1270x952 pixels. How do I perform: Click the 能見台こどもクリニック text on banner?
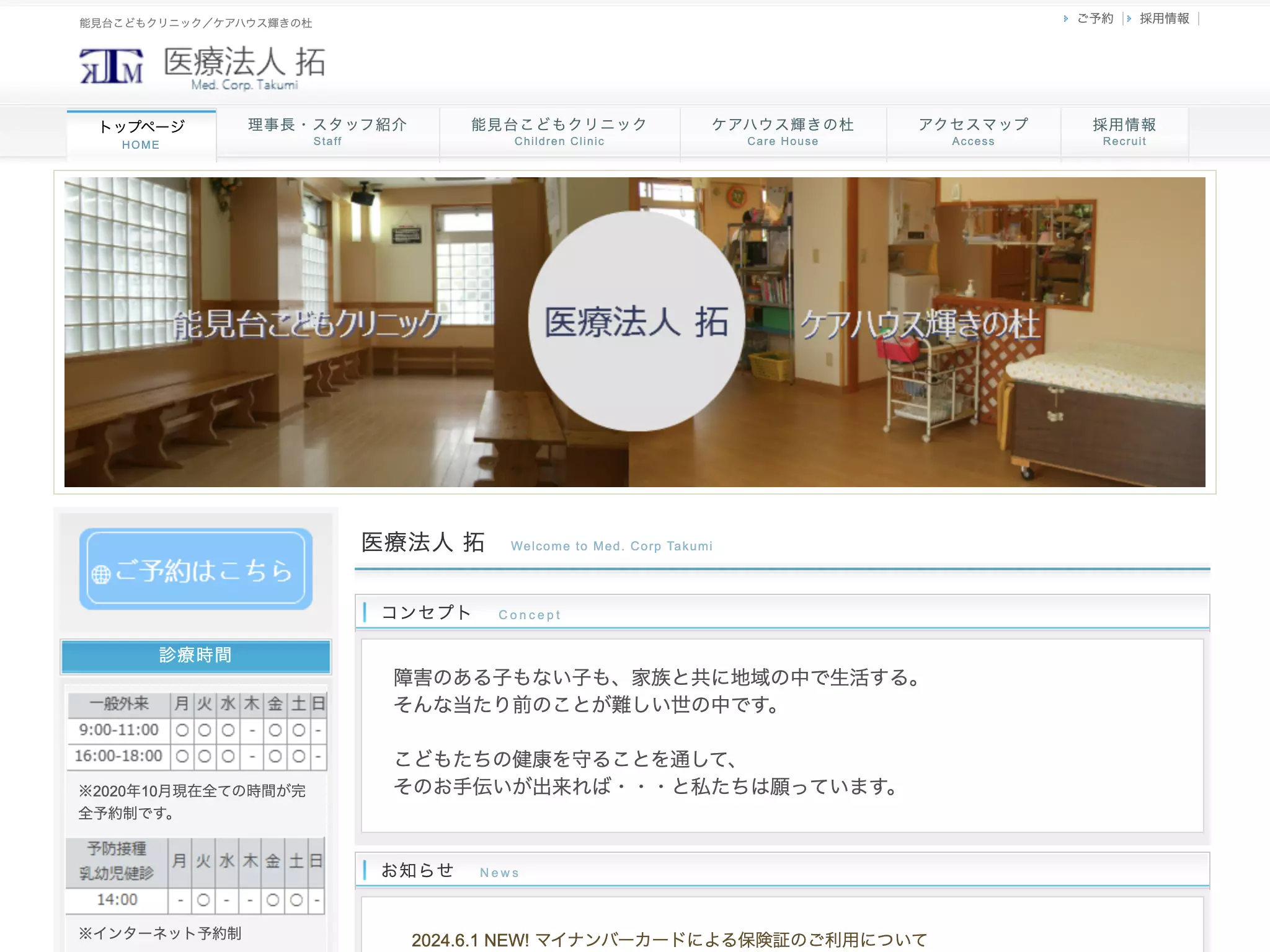[308, 324]
